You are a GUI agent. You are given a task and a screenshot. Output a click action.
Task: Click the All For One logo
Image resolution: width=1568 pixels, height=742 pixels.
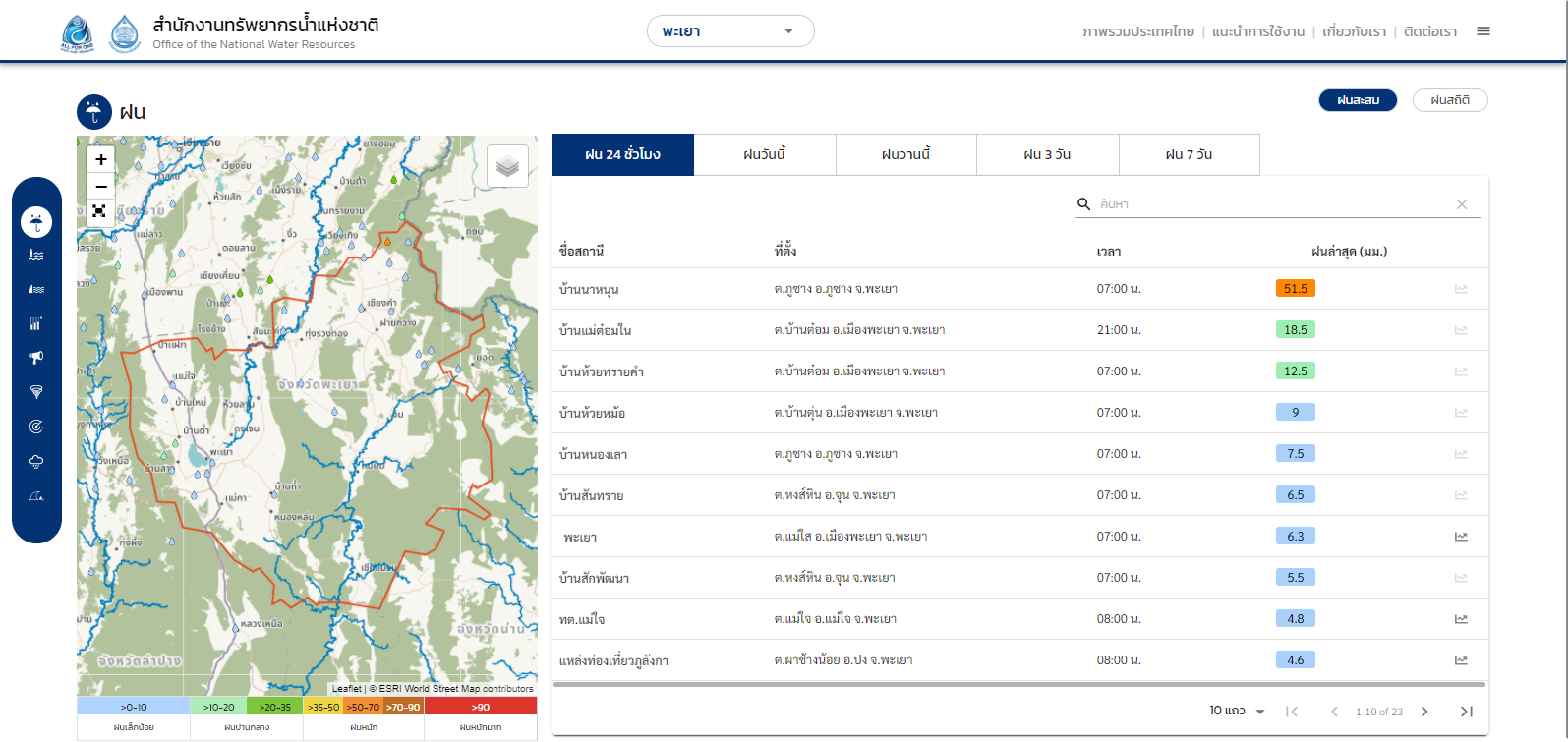(x=77, y=33)
